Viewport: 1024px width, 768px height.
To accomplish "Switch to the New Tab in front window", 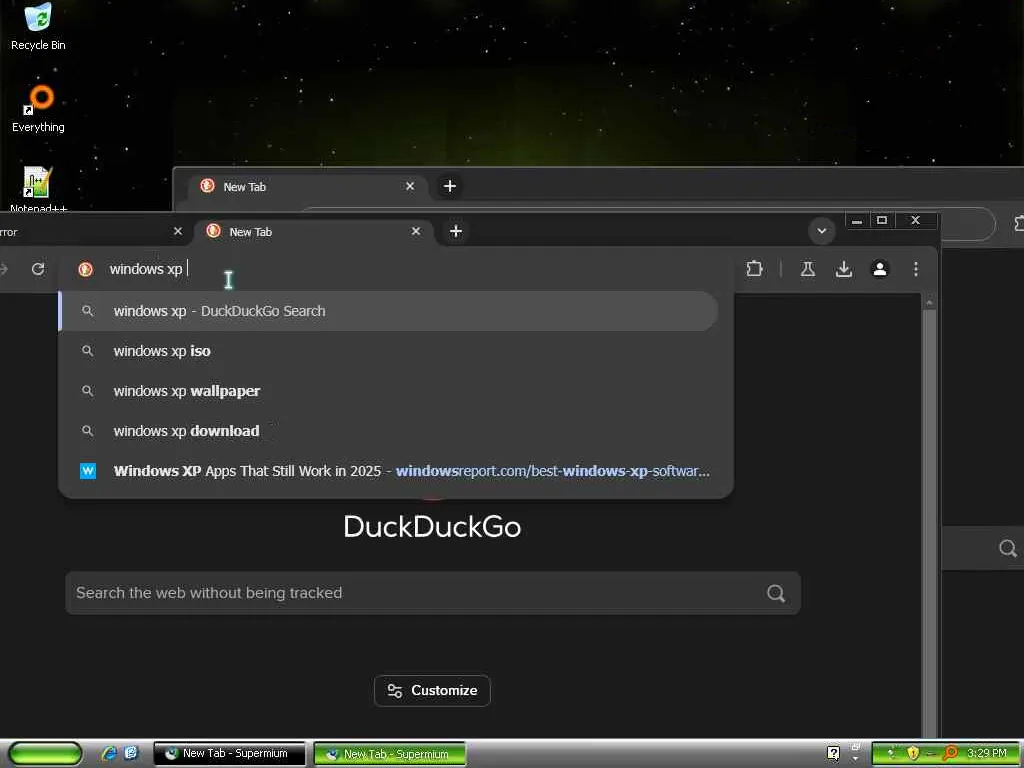I will tap(313, 232).
